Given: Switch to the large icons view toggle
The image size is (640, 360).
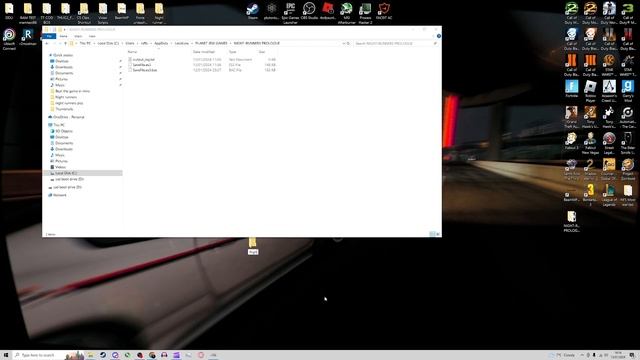Looking at the screenshot, I should [x=438, y=234].
